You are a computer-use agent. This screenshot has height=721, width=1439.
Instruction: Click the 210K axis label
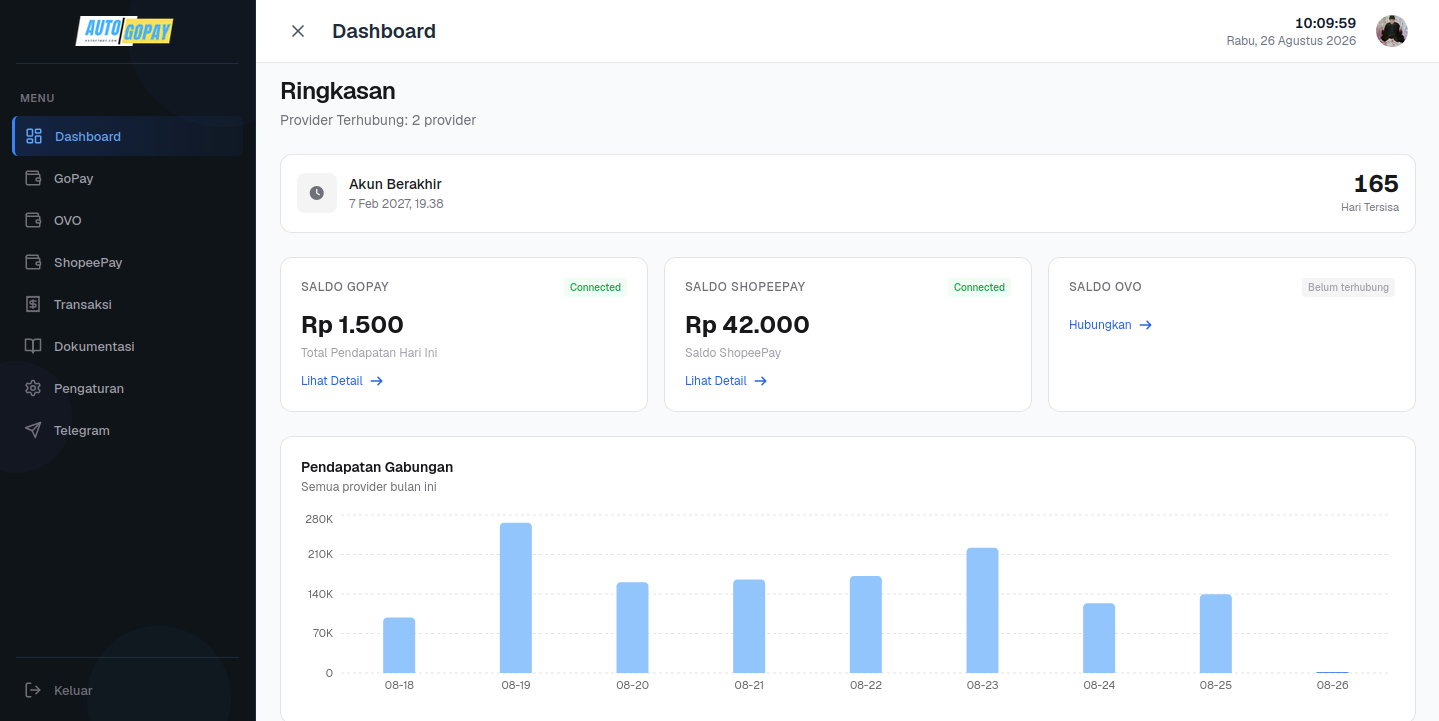(320, 554)
